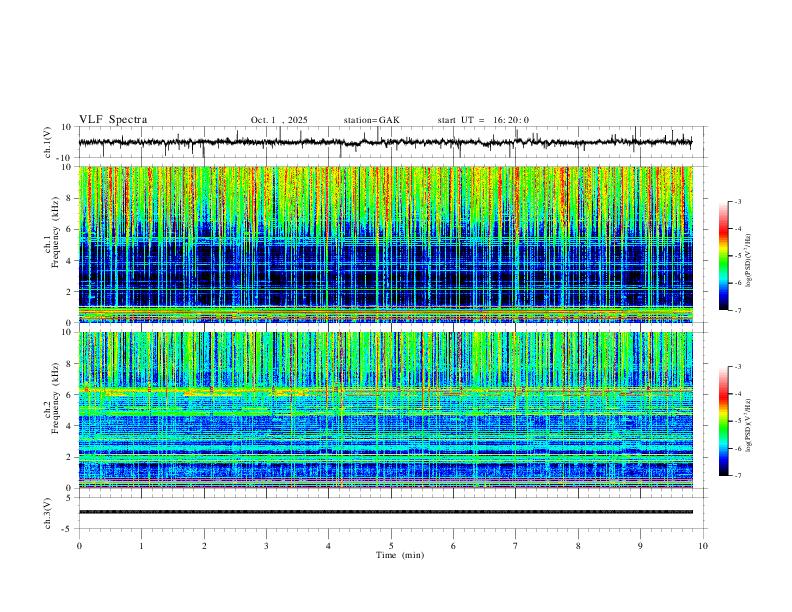This screenshot has width=792, height=612.
Task: Click the "-5" tick on upper color bar
Action: click(x=738, y=256)
